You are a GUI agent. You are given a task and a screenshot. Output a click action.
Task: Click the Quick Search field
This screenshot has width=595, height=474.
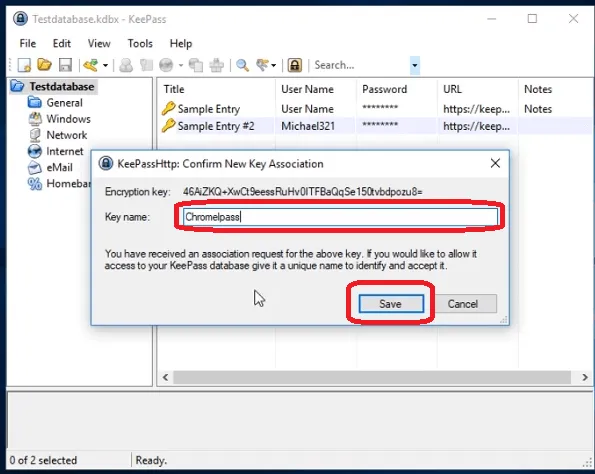360,65
